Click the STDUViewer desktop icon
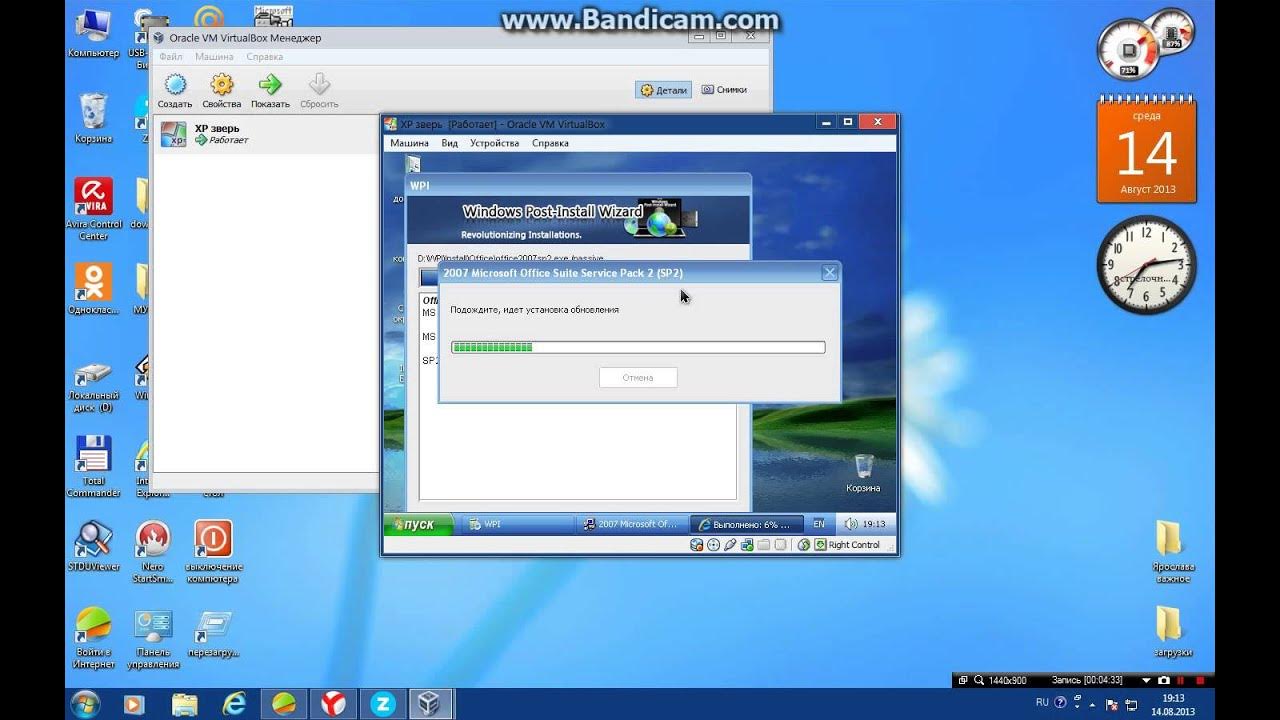 (93, 546)
